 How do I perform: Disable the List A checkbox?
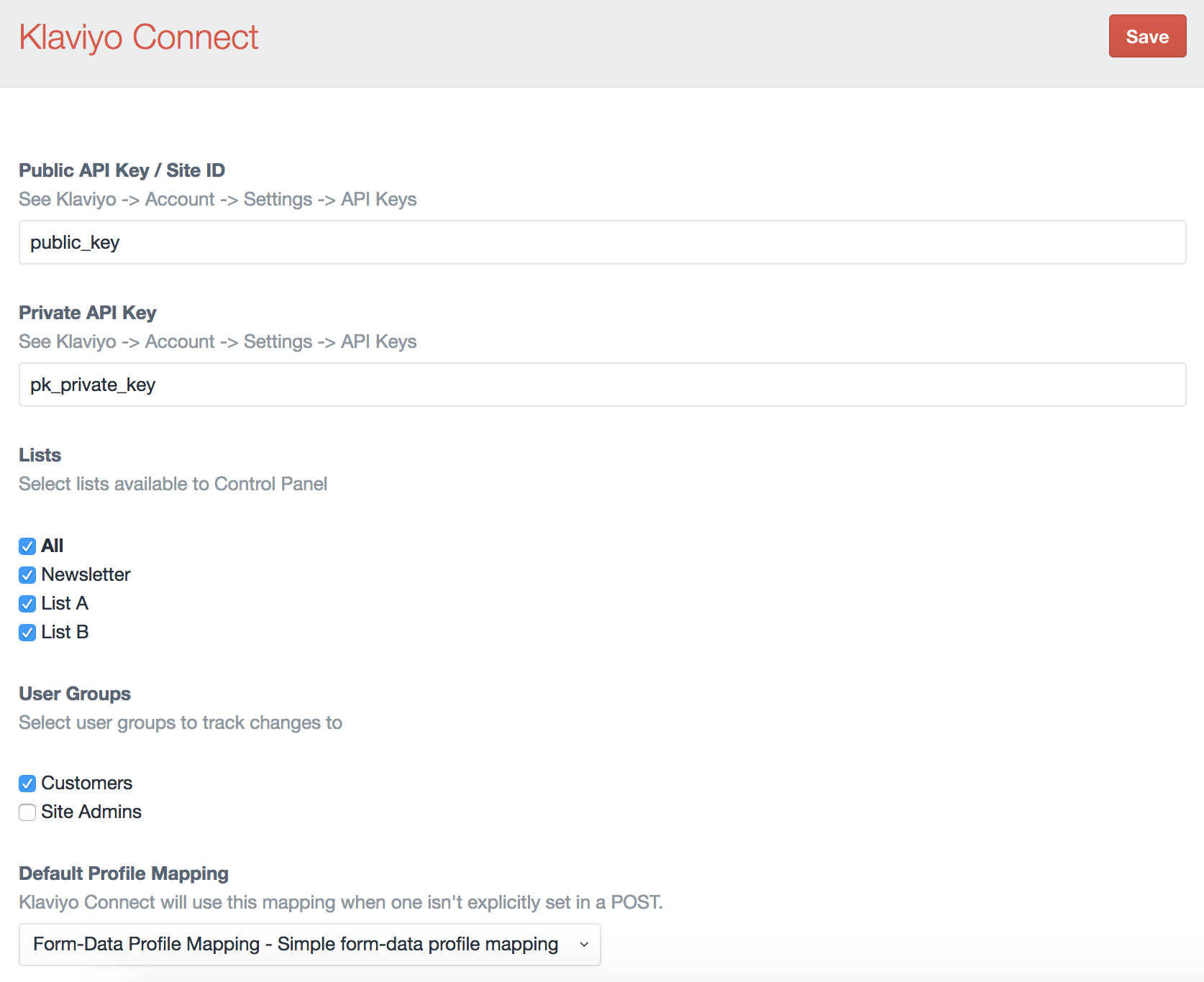coord(27,604)
